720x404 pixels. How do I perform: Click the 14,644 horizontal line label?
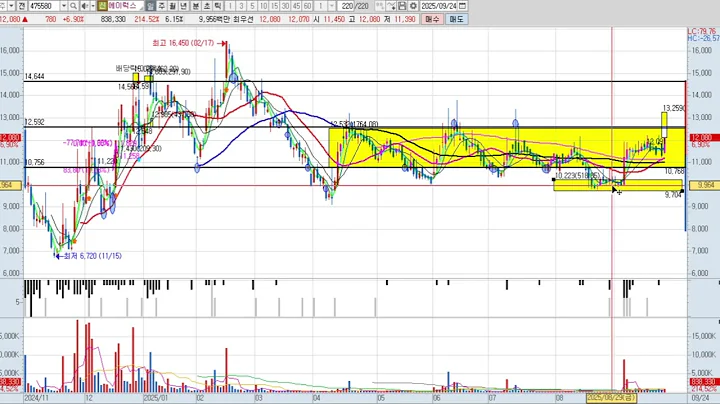click(34, 77)
